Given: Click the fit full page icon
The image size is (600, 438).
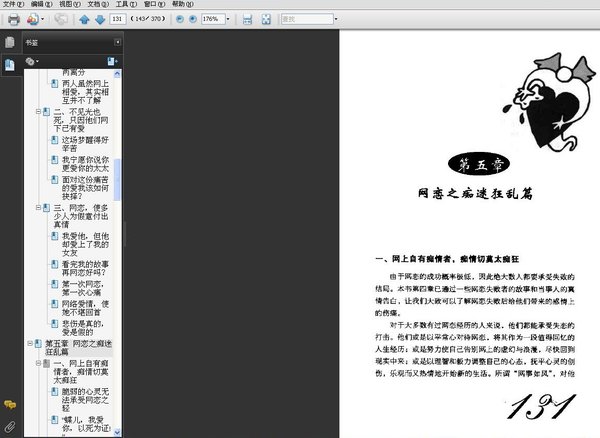Looking at the screenshot, I should click(266, 19).
